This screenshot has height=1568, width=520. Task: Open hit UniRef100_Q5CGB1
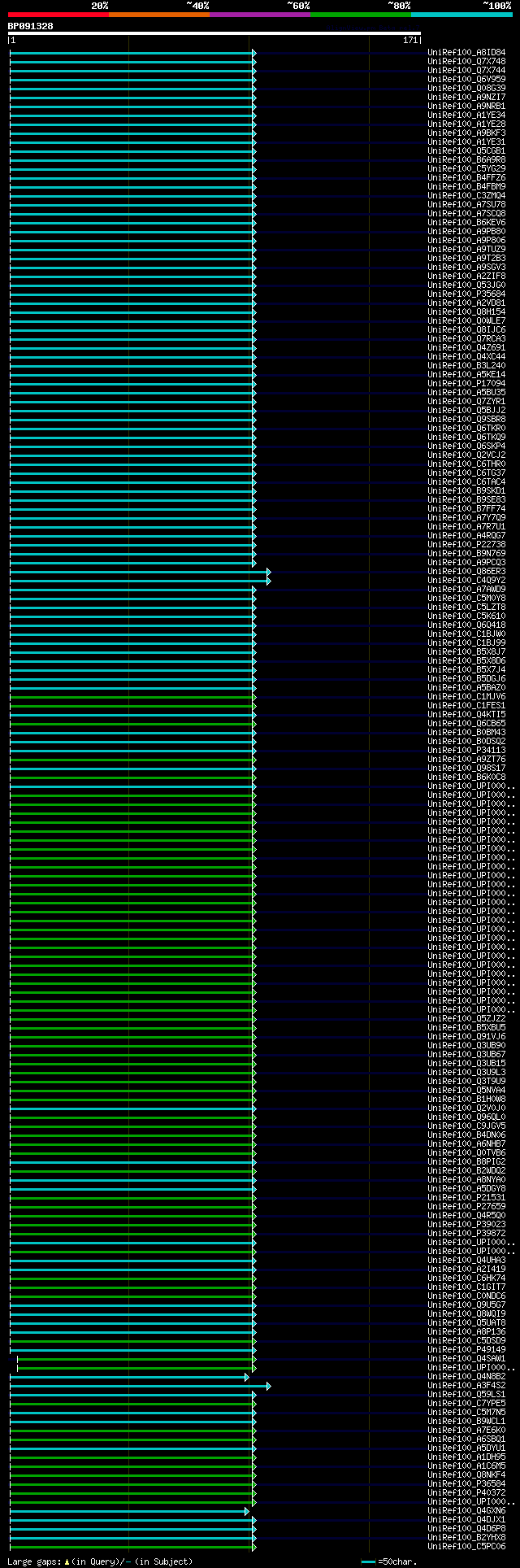pos(466,150)
